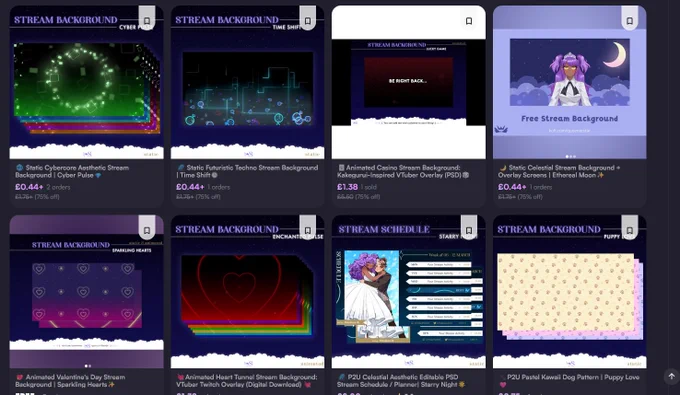Screen dimensions: 680x395
Task: Open 'Animated Heart Tunnel Stream Background' title
Action: point(247,381)
